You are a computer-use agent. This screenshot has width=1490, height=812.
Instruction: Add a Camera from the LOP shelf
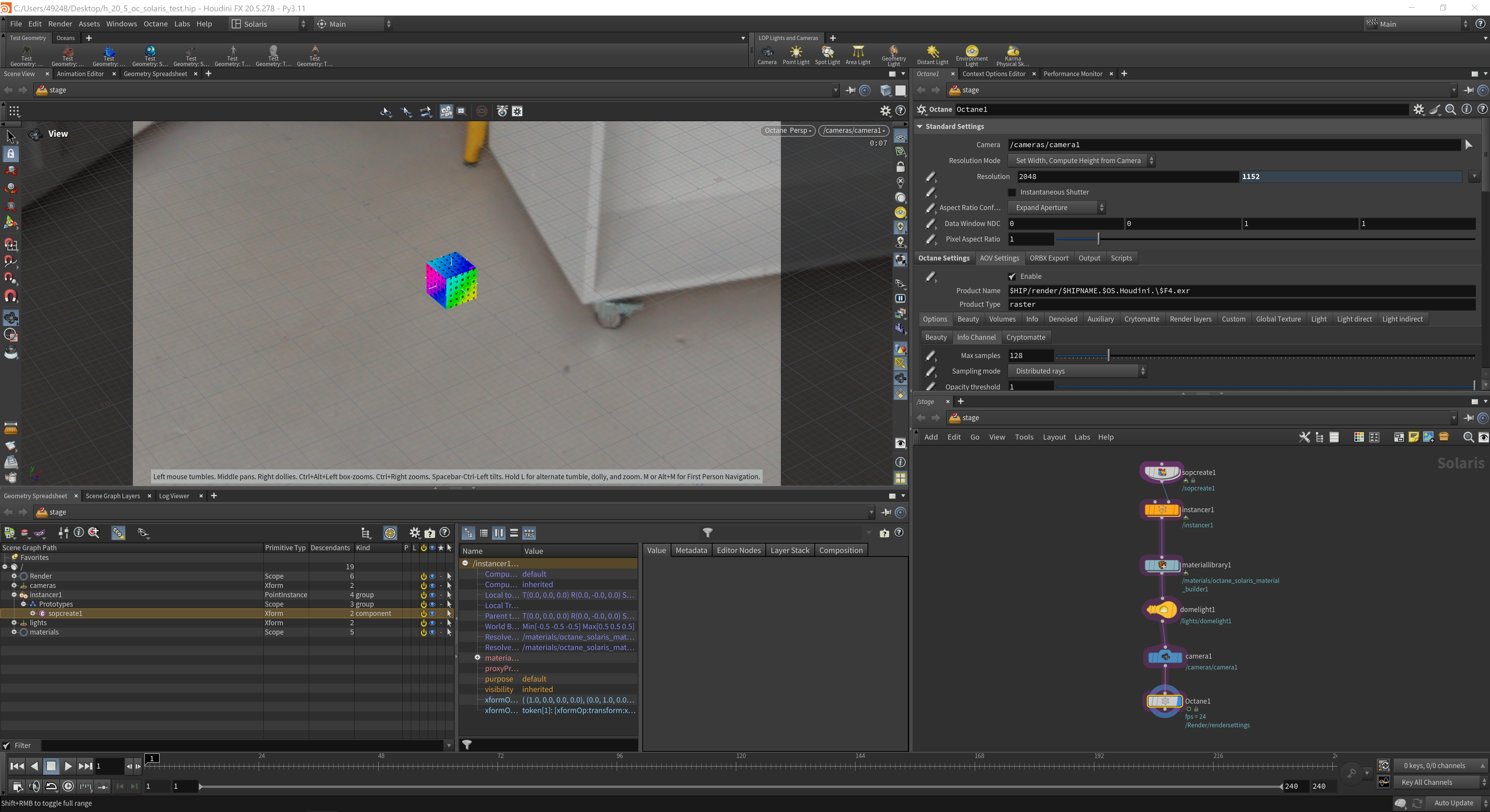coord(767,55)
